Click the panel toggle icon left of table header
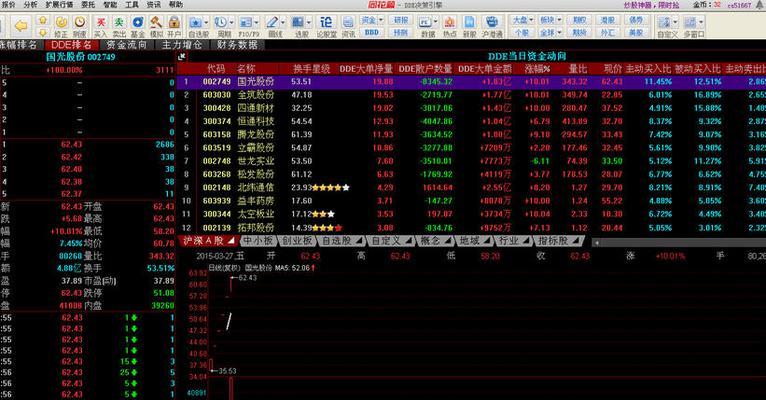The width and height of the screenshot is (766, 400). (x=182, y=57)
